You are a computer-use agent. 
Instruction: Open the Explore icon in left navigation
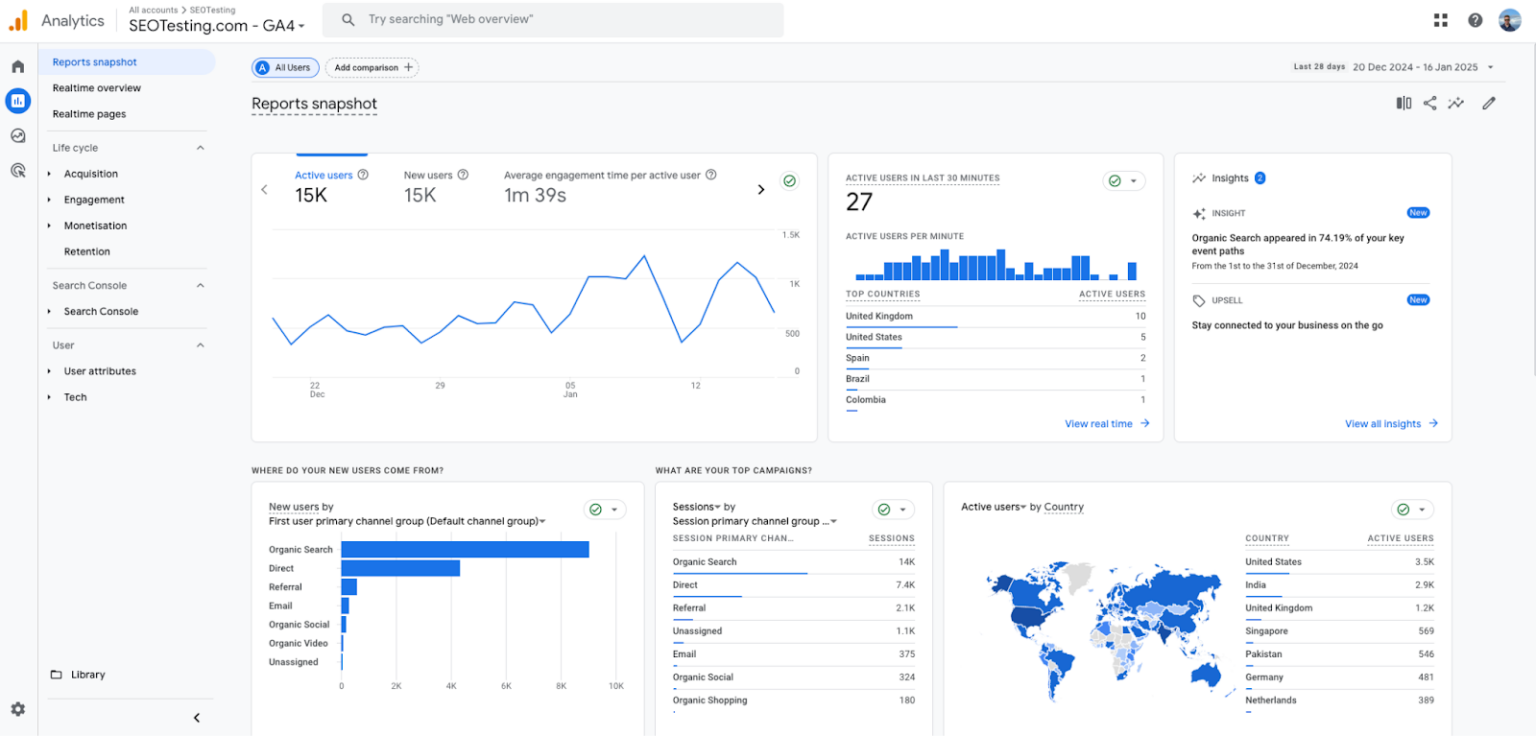(18, 135)
